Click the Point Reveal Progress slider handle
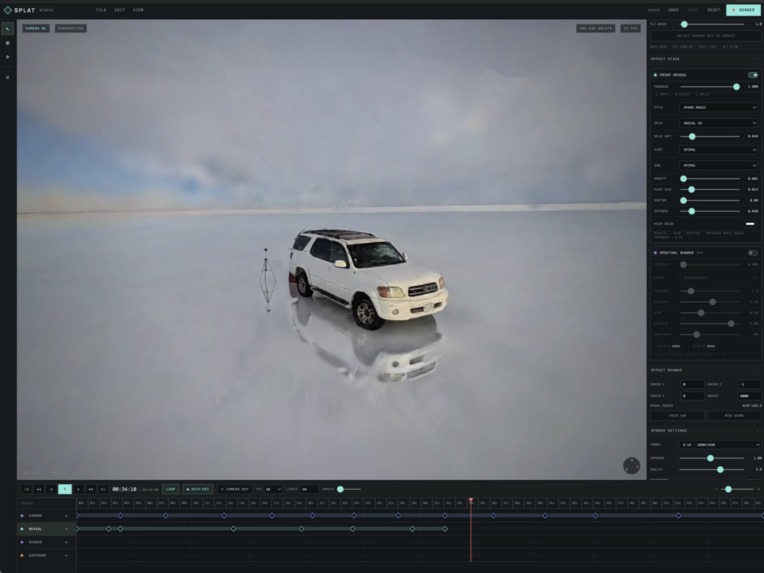The width and height of the screenshot is (764, 573). (736, 87)
